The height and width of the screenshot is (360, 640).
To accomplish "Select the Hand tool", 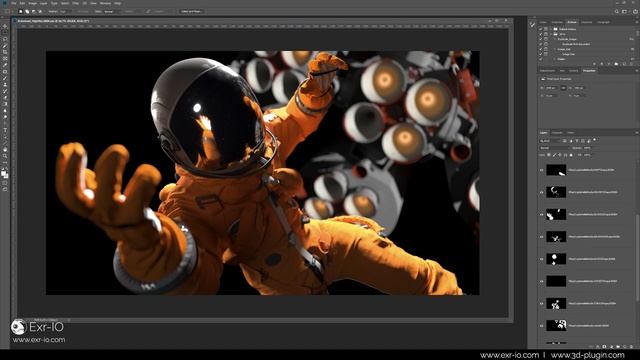I will [x=5, y=149].
